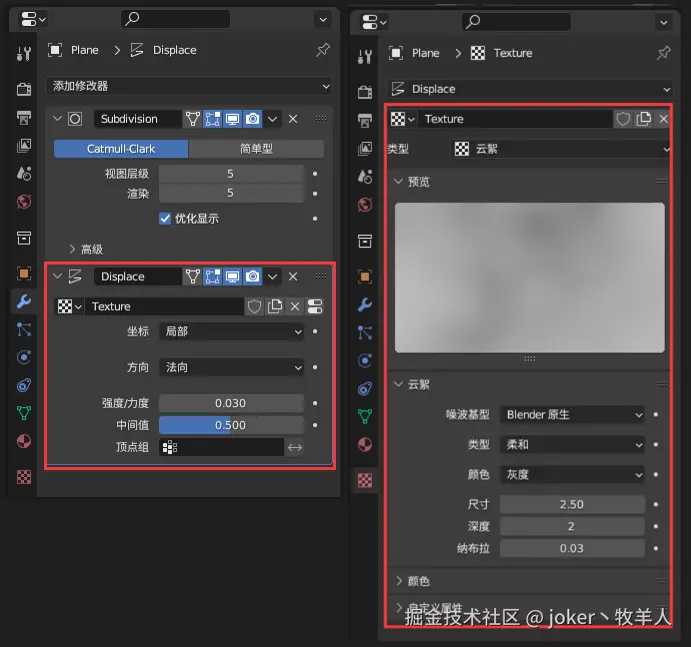Open Tool properties tab in left panel

point(24,54)
